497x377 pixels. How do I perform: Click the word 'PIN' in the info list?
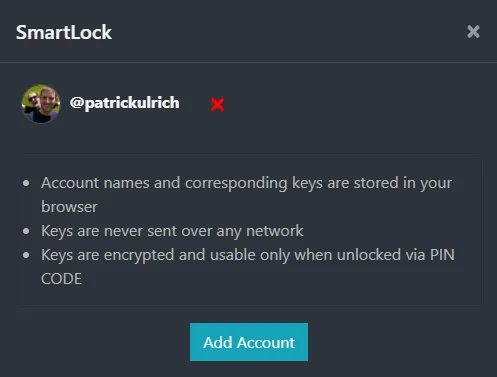pyautogui.click(x=442, y=255)
